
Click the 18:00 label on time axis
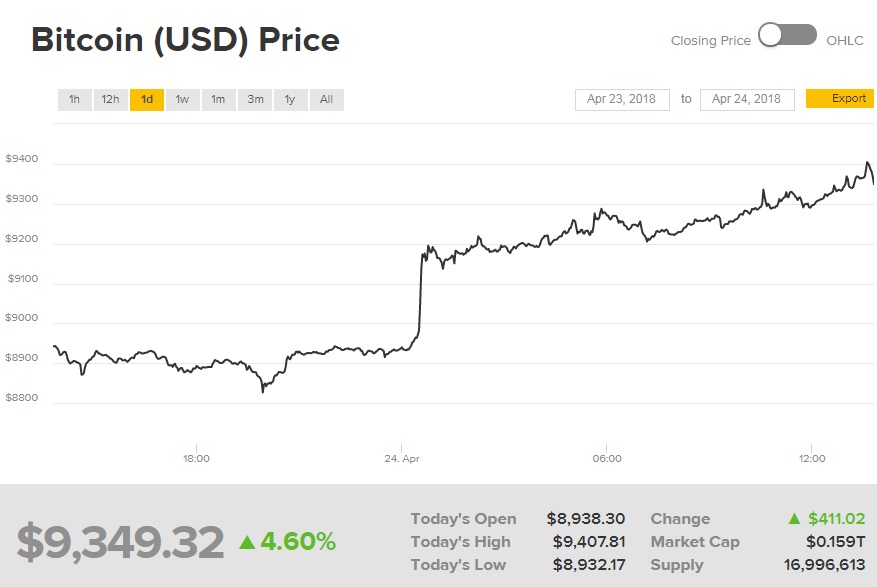coord(196,458)
